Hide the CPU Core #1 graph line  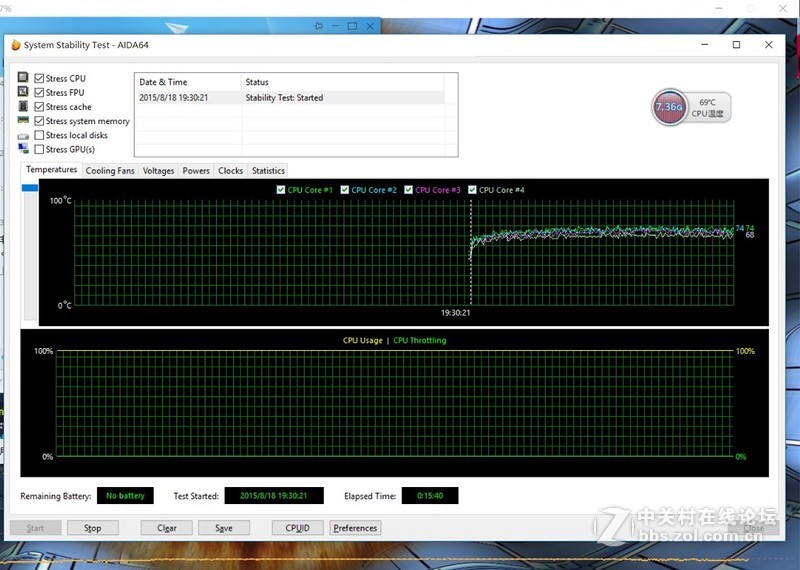(281, 190)
